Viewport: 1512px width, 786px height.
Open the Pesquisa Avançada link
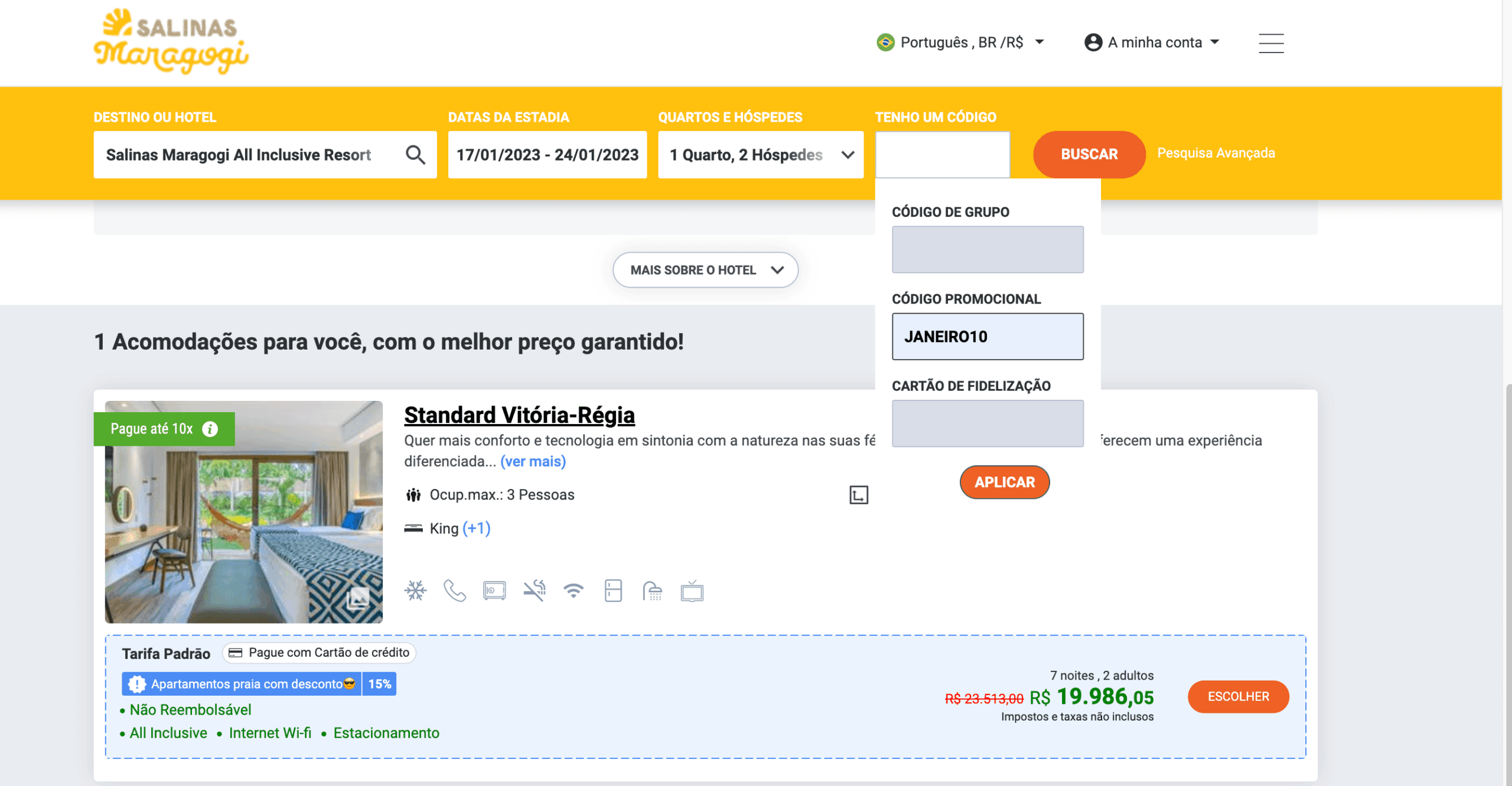(x=1216, y=153)
